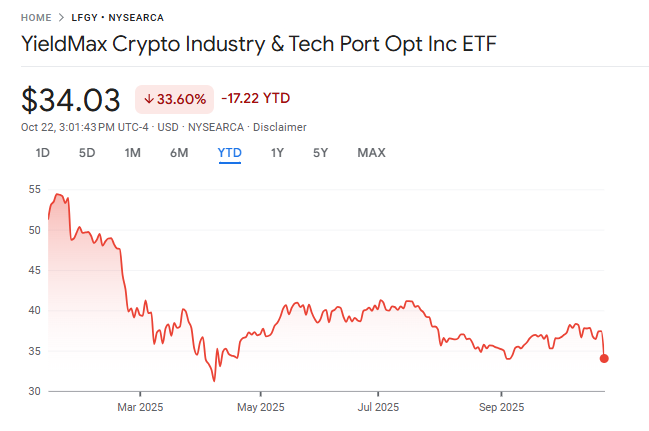Select the MAX range tab

point(371,153)
